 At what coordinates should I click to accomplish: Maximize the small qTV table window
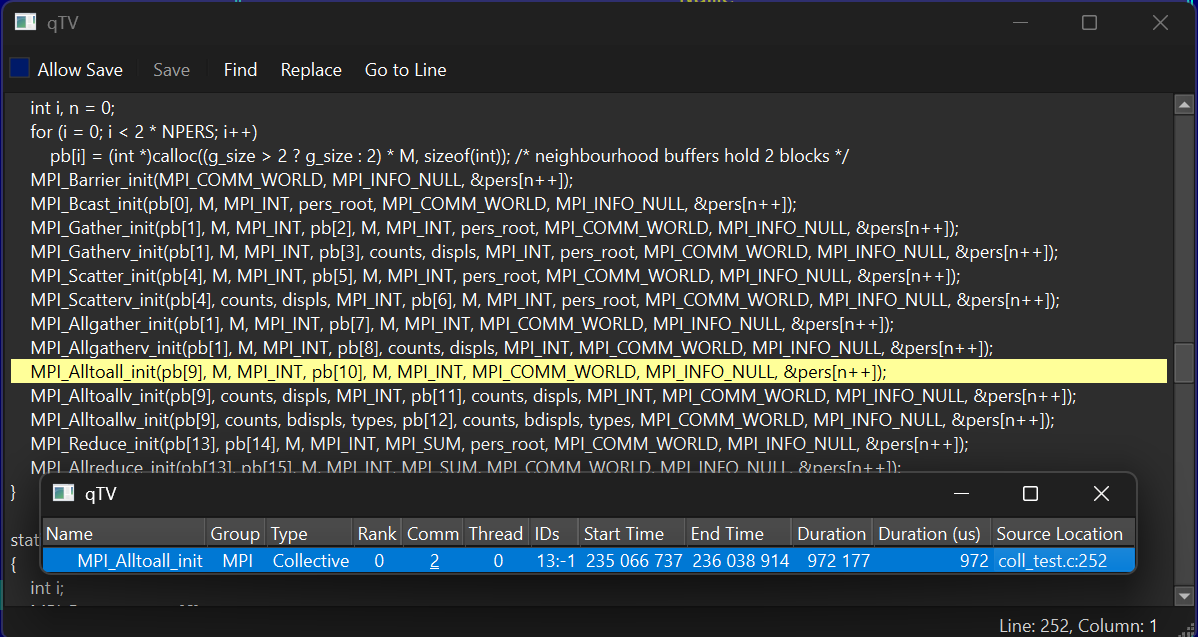tap(1030, 494)
